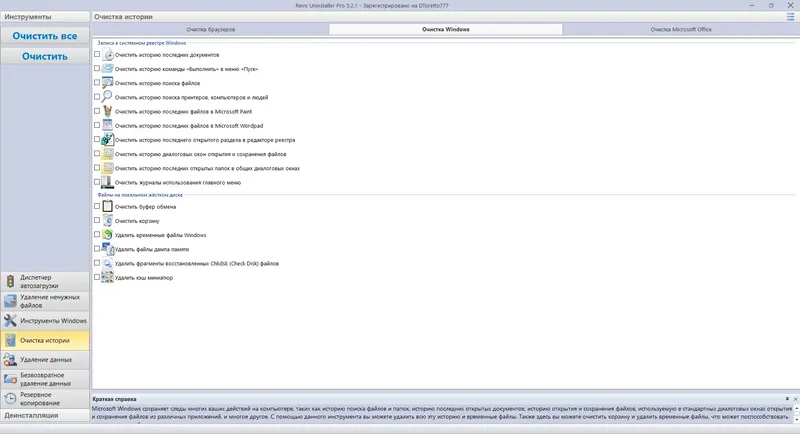
Task: Check the 'Очистить корзину' checkbox
Action: click(x=97, y=220)
